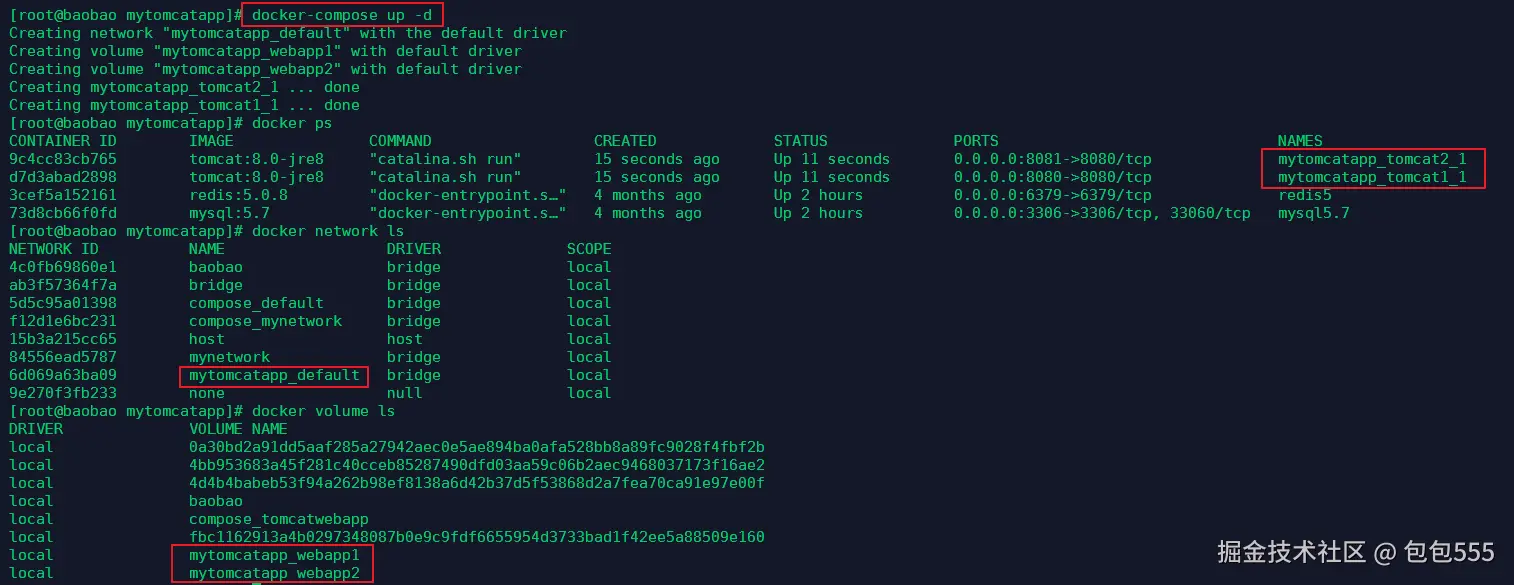Click the mytomcatapp_webapp2 volume name
This screenshot has width=1514, height=585.
click(274, 573)
